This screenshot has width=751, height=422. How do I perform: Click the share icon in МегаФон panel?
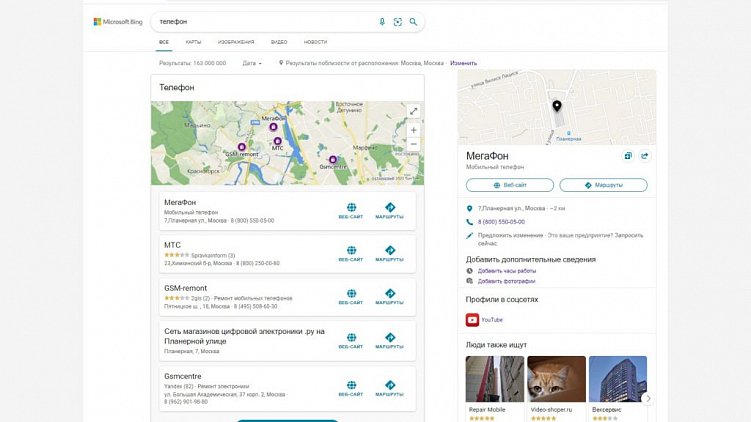[645, 156]
